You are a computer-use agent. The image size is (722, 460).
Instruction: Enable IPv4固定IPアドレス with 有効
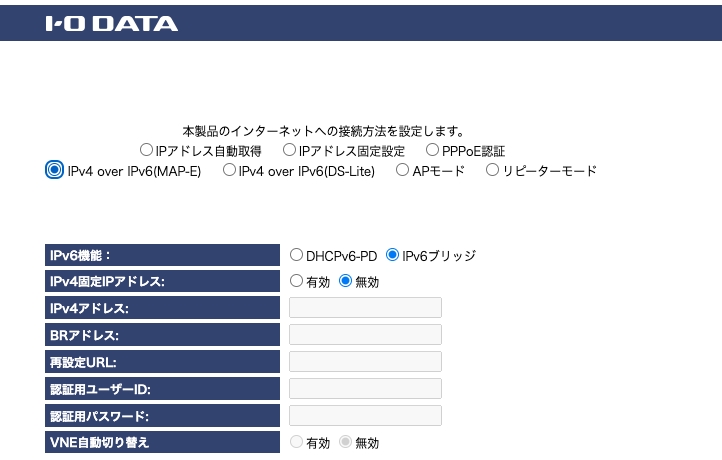pyautogui.click(x=297, y=281)
